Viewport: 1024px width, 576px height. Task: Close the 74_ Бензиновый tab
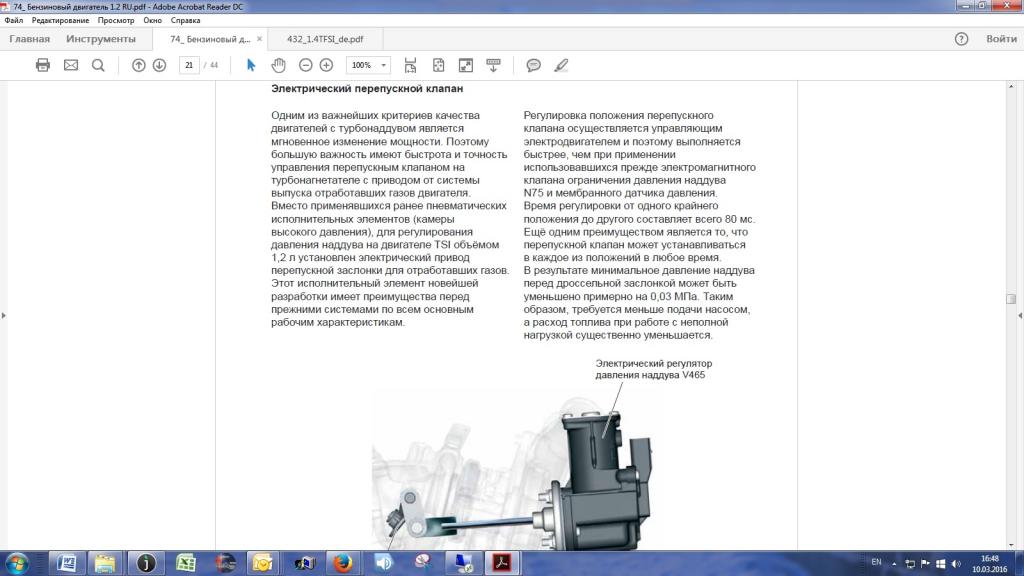click(259, 39)
